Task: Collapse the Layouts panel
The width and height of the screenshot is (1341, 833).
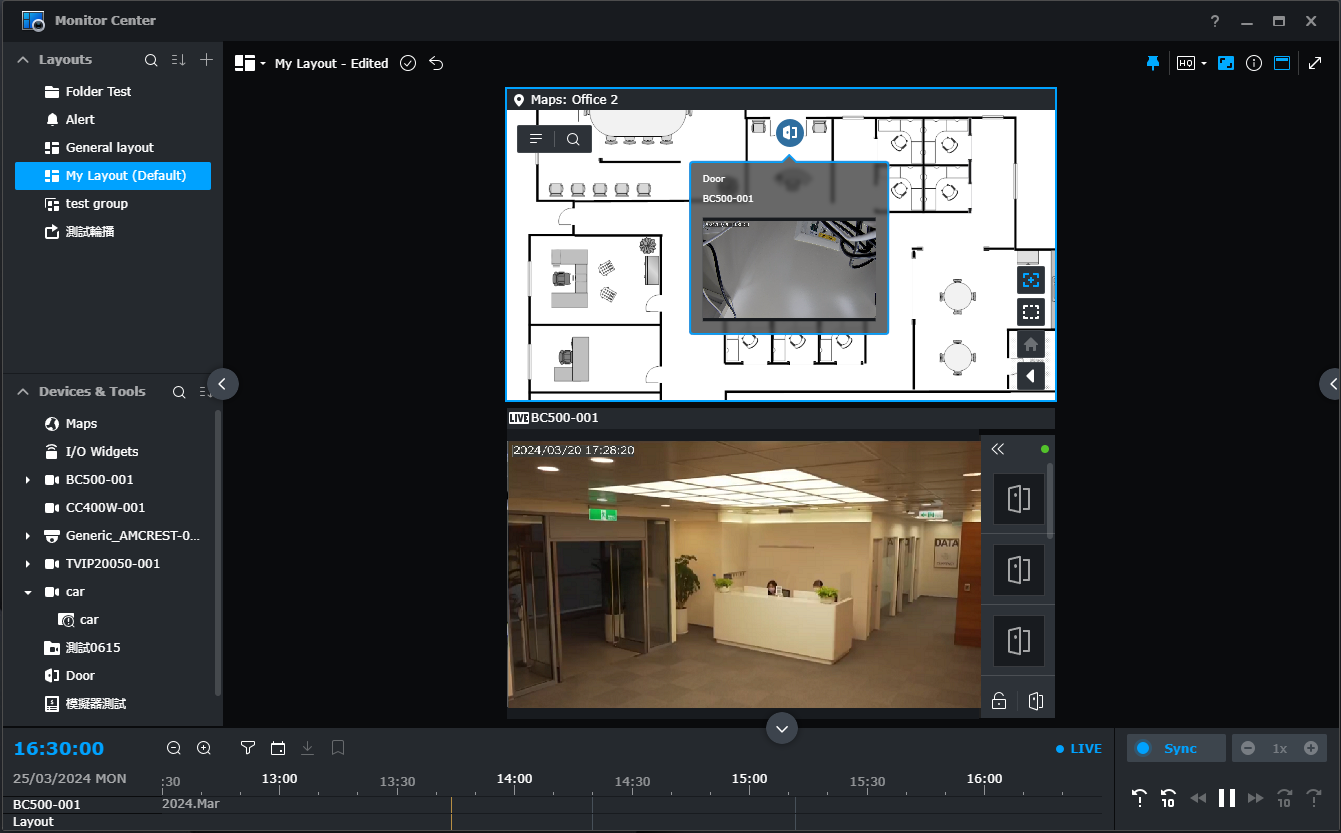Action: (x=22, y=59)
